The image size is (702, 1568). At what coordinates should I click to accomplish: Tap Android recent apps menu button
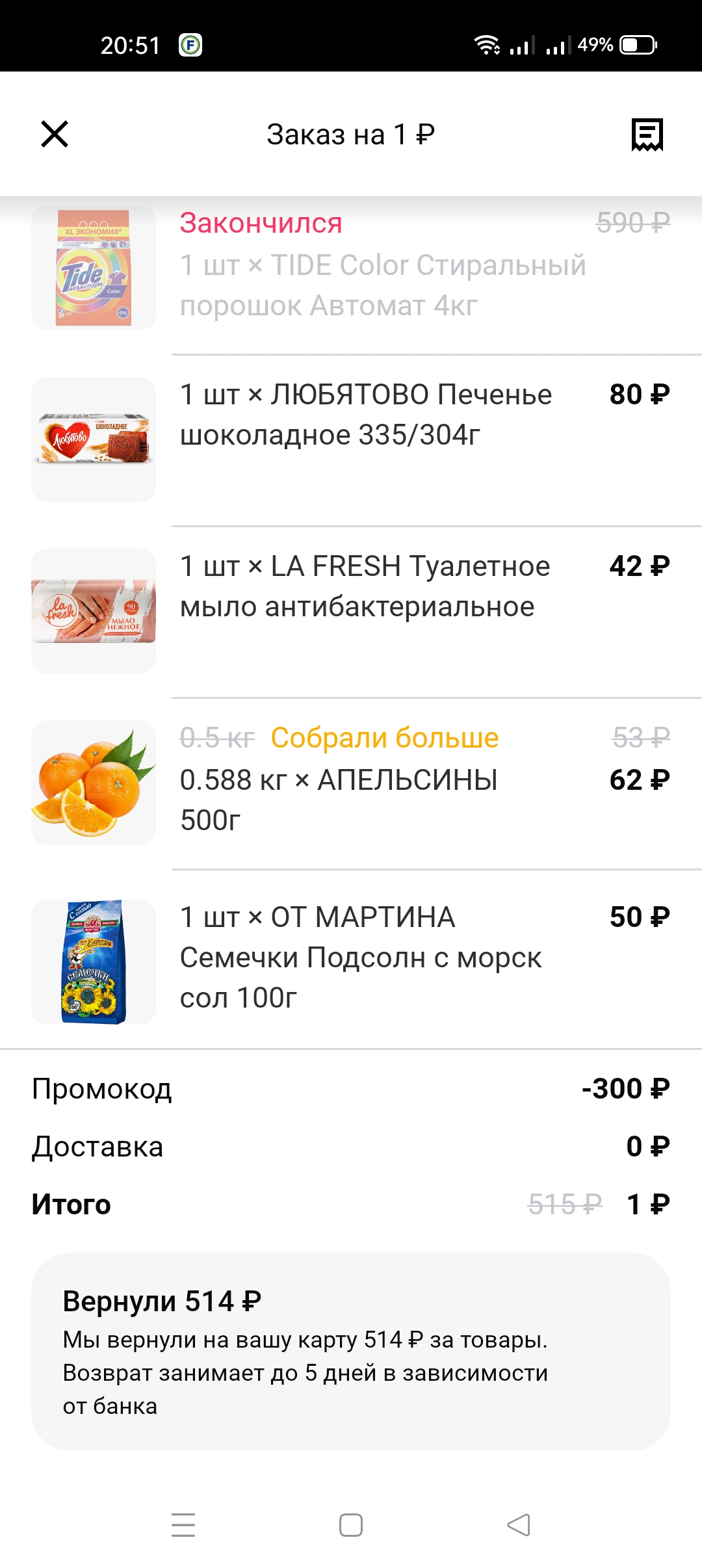click(x=183, y=1525)
